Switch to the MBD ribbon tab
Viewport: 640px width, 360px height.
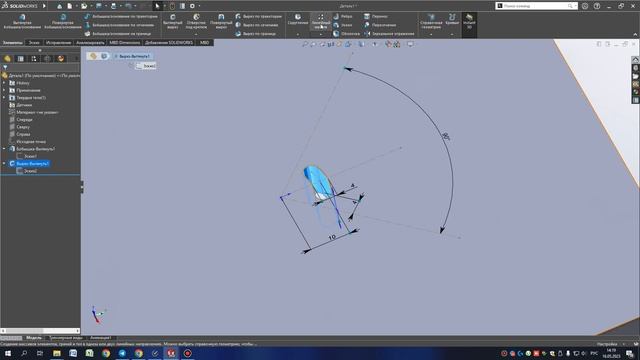point(204,42)
